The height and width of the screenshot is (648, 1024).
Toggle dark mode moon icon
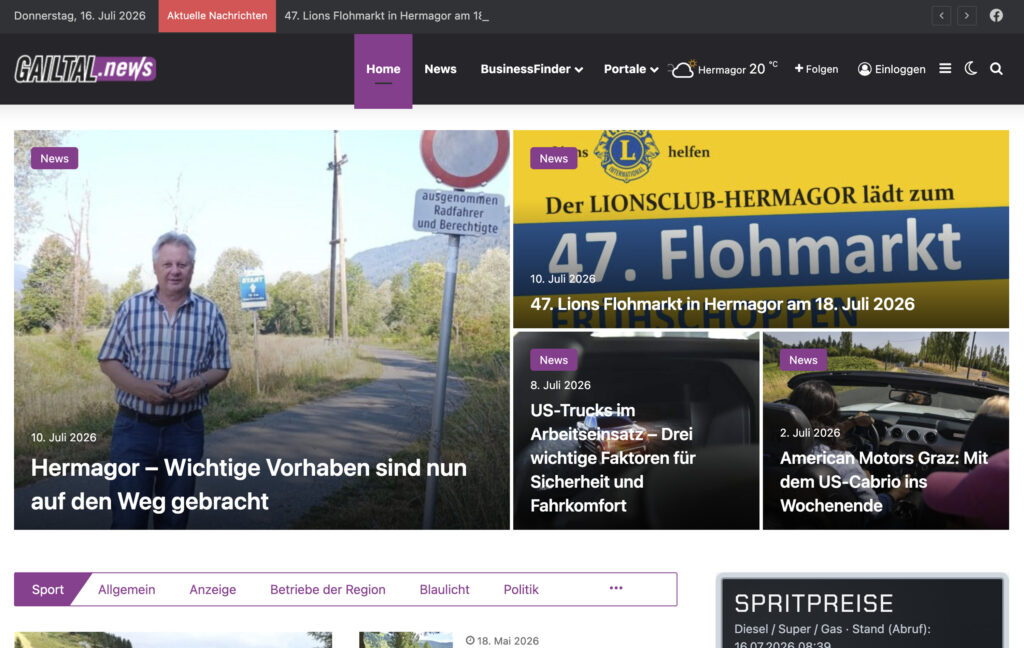click(970, 69)
